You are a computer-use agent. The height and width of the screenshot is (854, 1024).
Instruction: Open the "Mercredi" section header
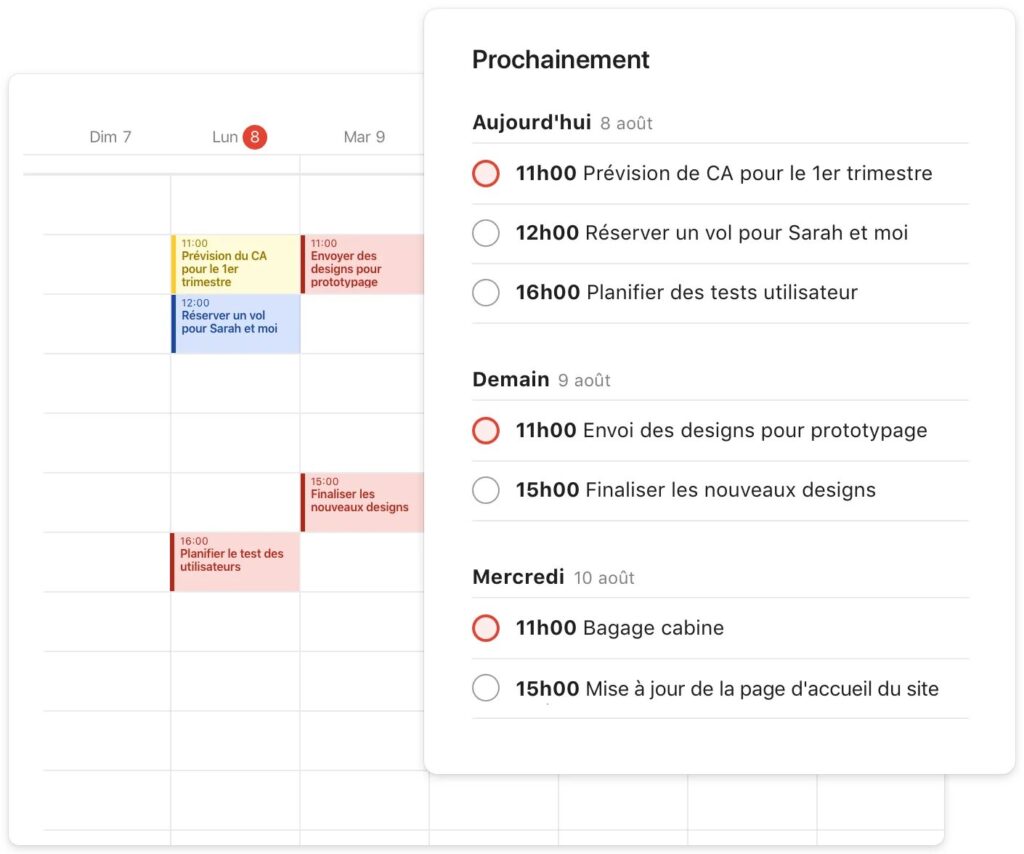pyautogui.click(x=519, y=577)
